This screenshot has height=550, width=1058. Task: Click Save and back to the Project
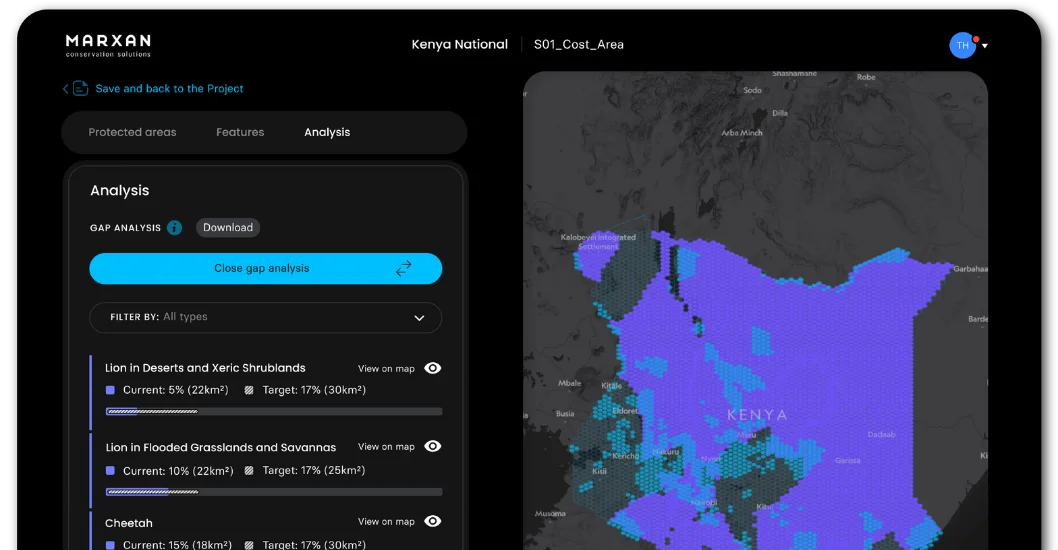click(169, 88)
